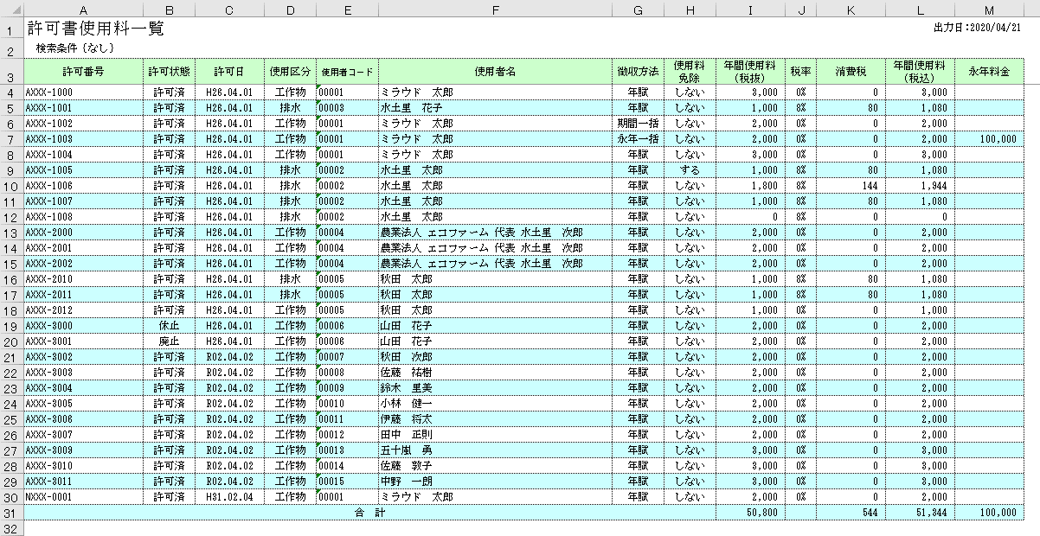The height and width of the screenshot is (536, 1040).
Task: Click the title cell 許可書使用料一覧
Action: click(x=96, y=29)
